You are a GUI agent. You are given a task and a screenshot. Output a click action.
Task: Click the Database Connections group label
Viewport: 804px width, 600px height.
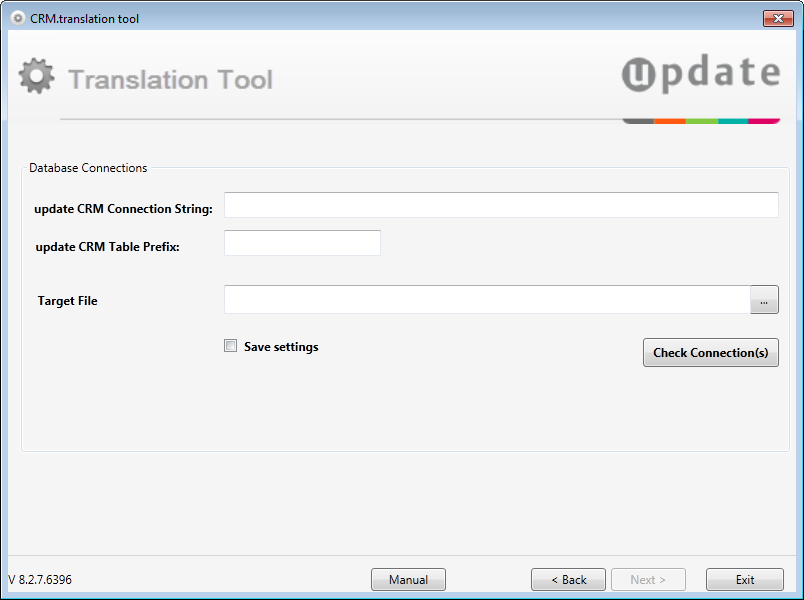click(88, 168)
